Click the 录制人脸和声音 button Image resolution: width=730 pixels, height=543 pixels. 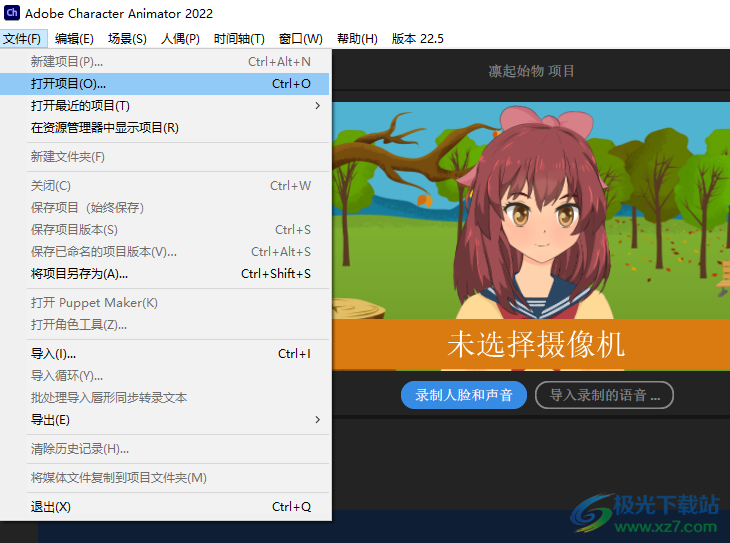[x=464, y=395]
